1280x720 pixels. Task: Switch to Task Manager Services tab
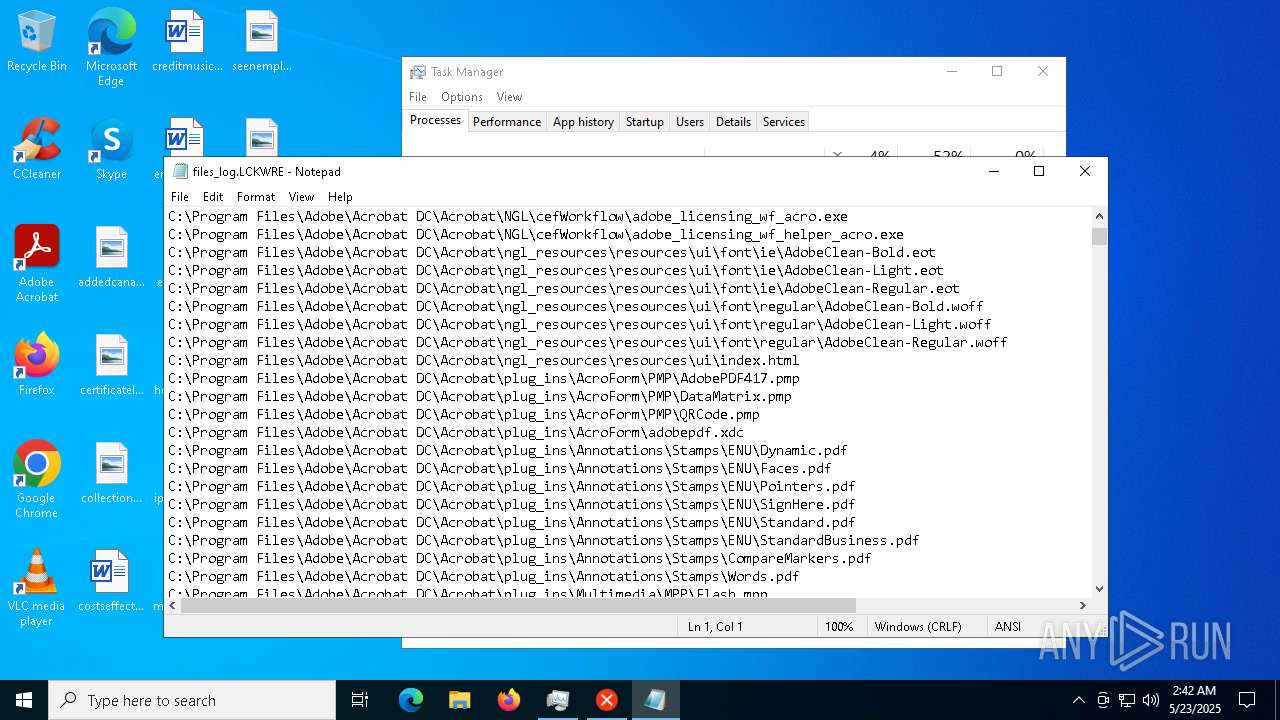(x=783, y=122)
